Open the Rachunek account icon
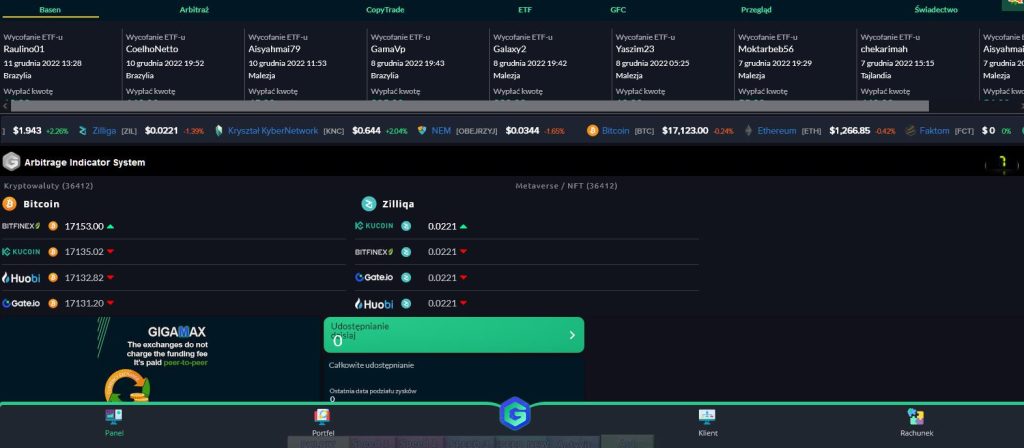This screenshot has width=1024, height=448. pyautogui.click(x=916, y=417)
